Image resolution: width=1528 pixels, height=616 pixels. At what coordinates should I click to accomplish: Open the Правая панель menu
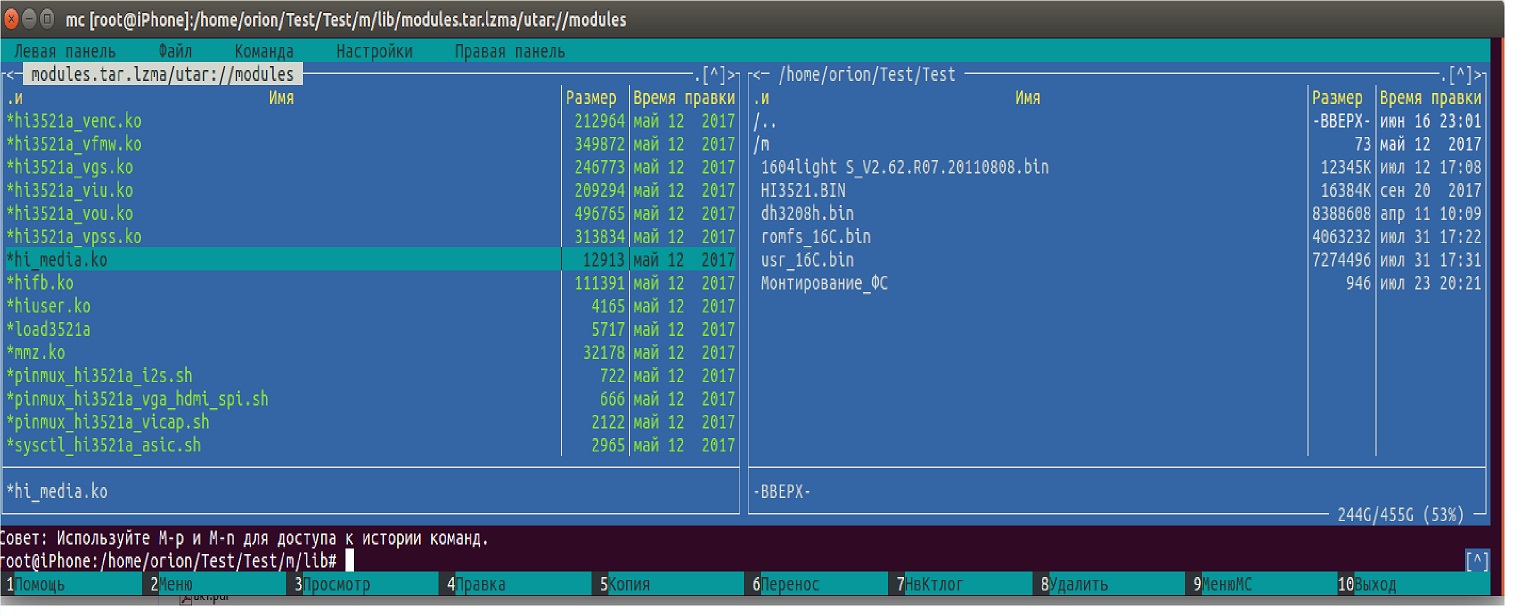click(x=509, y=51)
